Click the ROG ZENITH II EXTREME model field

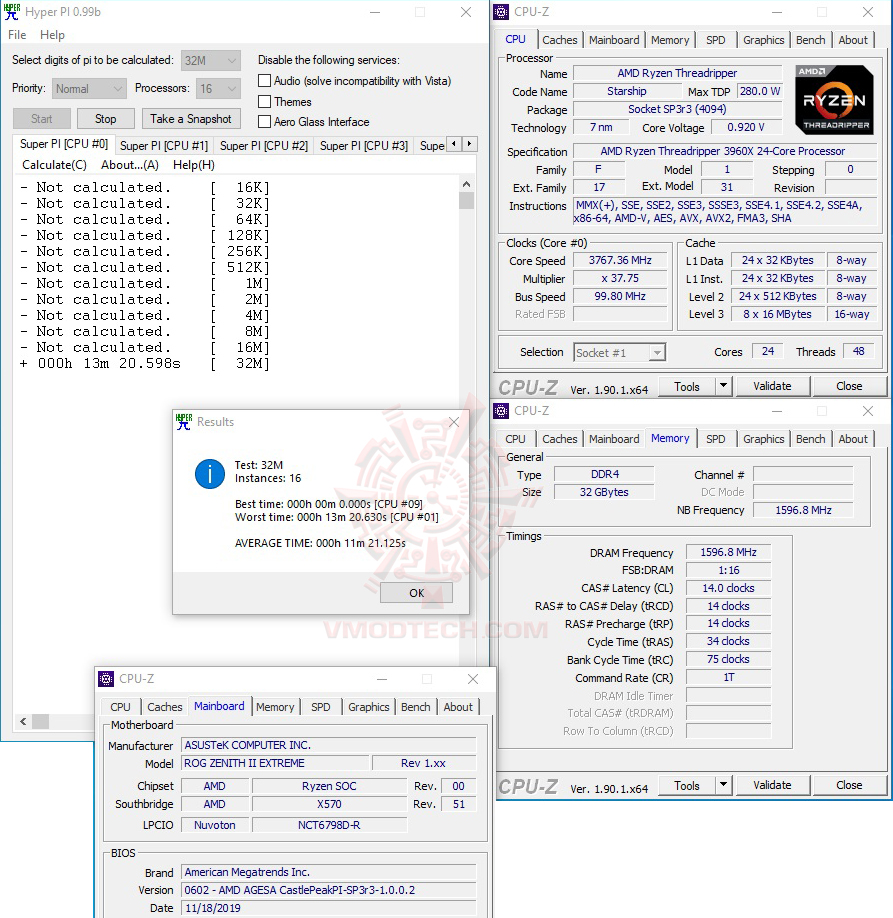(x=276, y=763)
